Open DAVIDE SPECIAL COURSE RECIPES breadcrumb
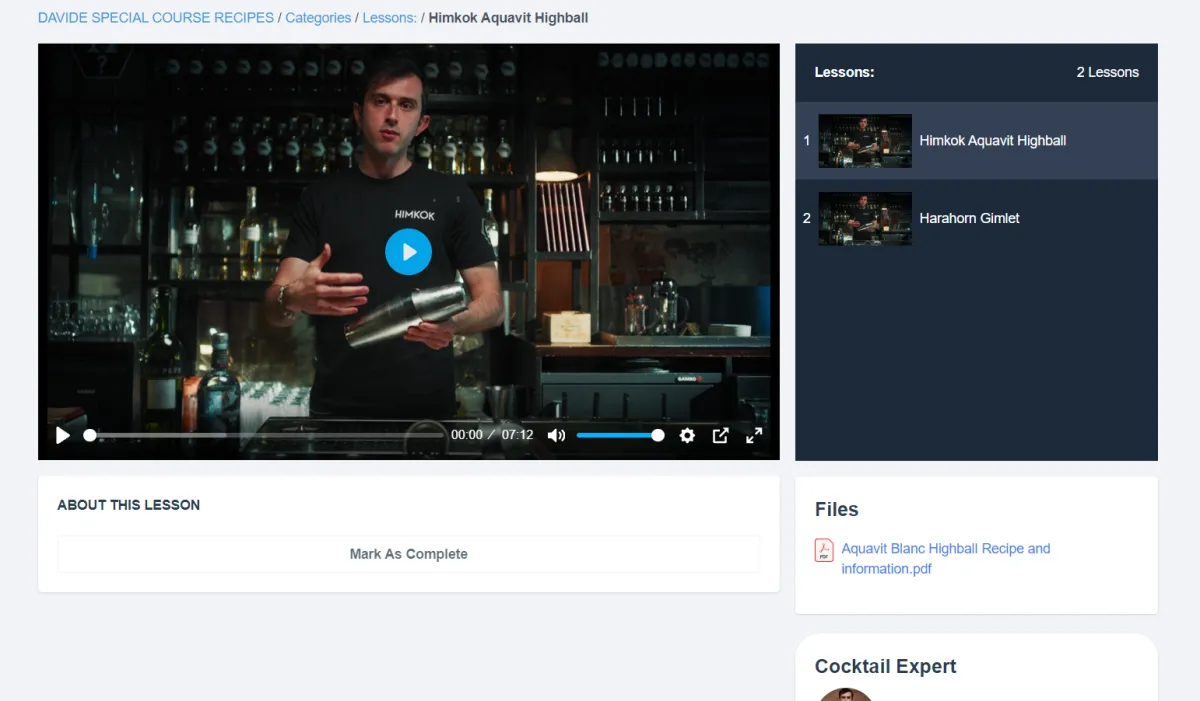Viewport: 1200px width, 701px height. coord(156,18)
